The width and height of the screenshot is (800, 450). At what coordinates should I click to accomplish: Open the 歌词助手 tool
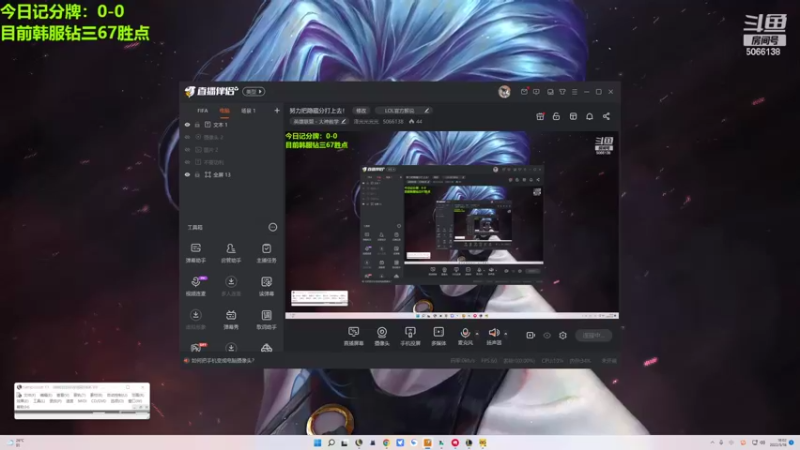[x=266, y=319]
